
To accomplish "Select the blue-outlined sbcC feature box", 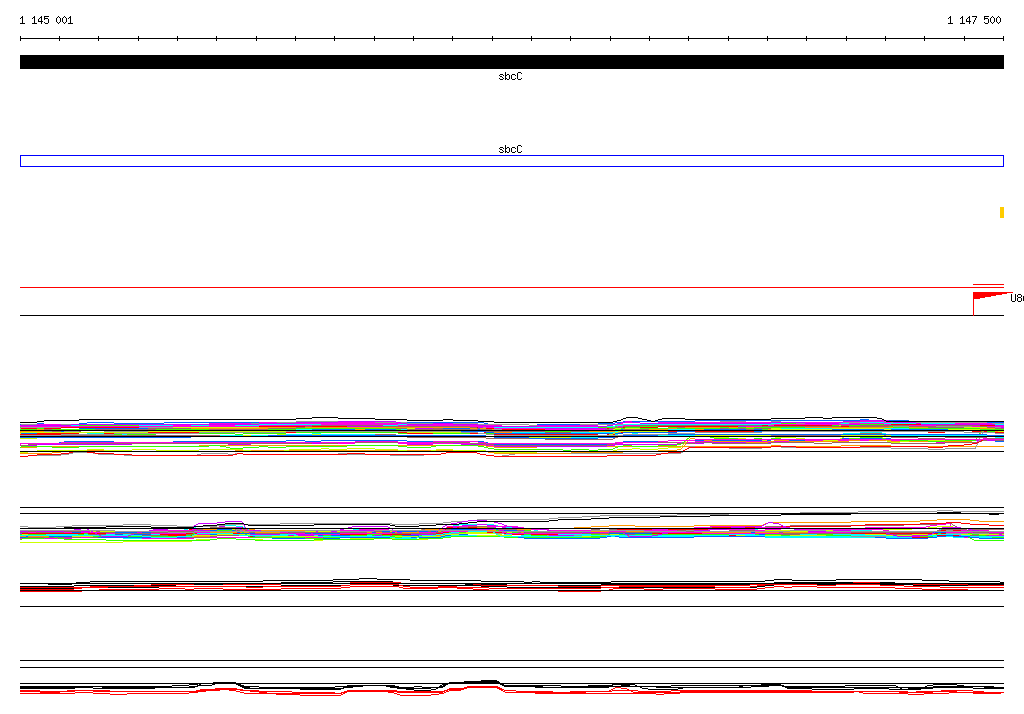I will click(x=511, y=161).
